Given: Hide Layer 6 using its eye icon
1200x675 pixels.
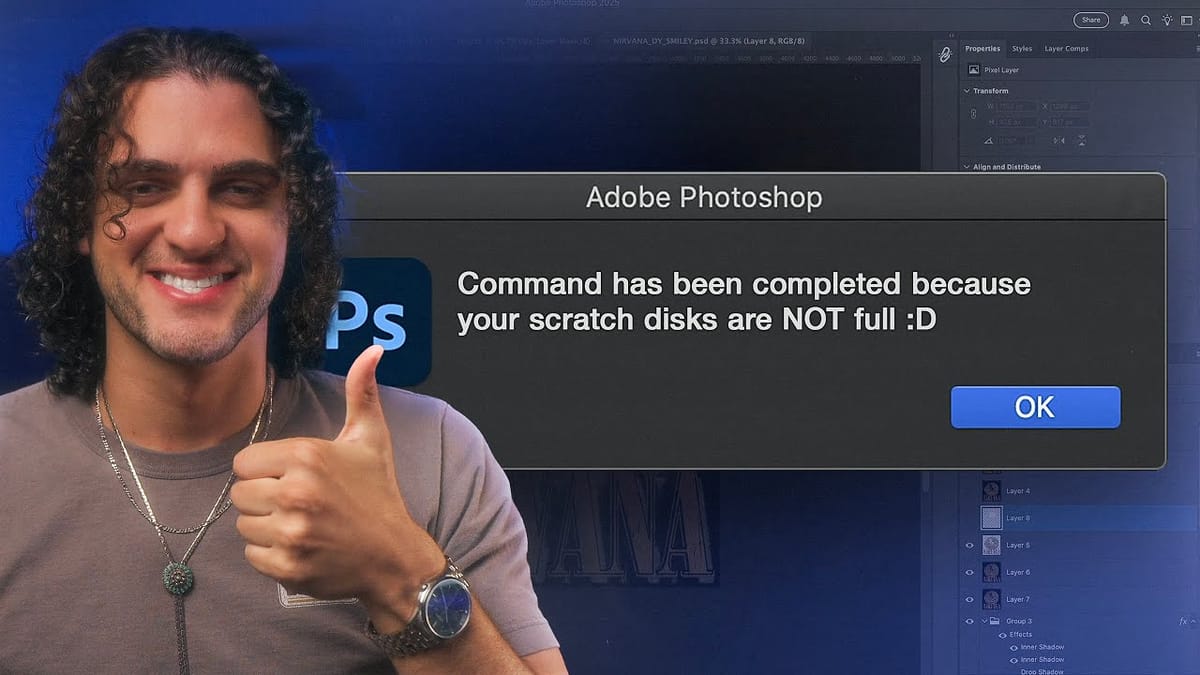Looking at the screenshot, I should (x=969, y=572).
